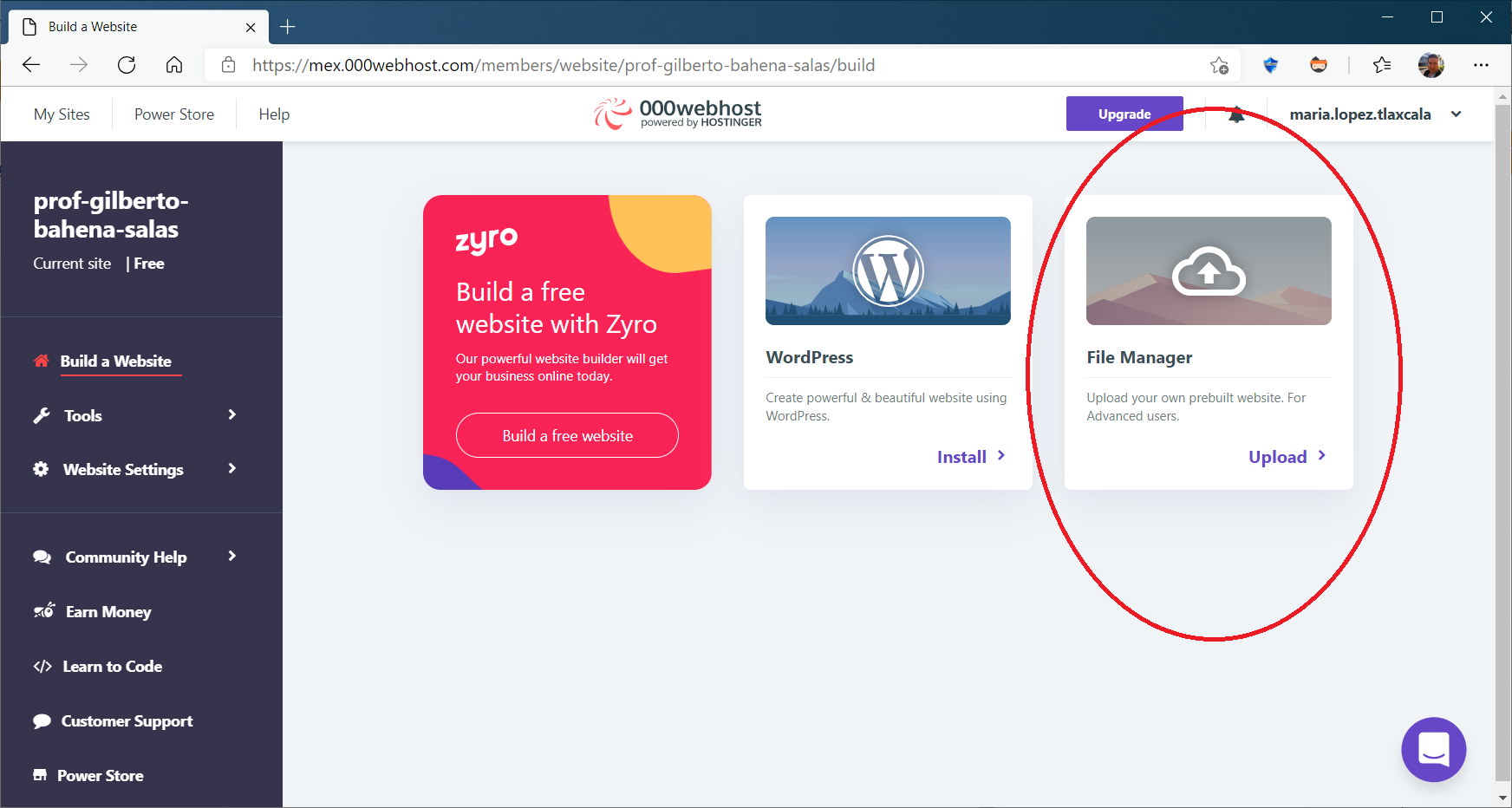Open Customer Support in the sidebar

point(127,720)
